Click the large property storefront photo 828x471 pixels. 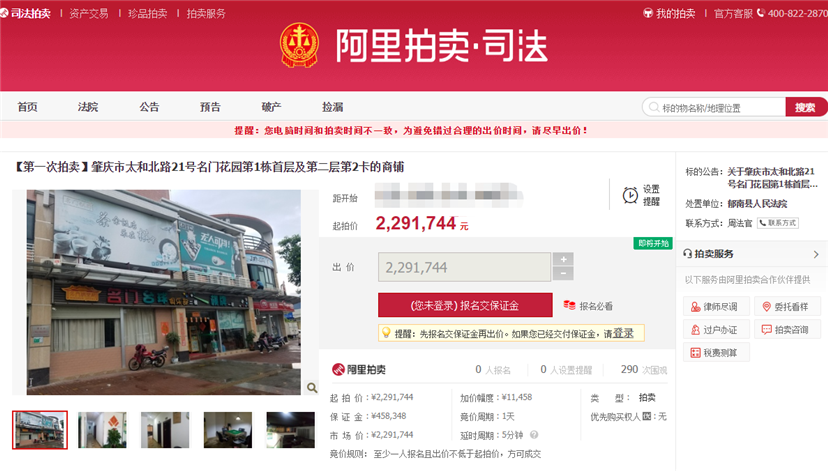[164, 292]
